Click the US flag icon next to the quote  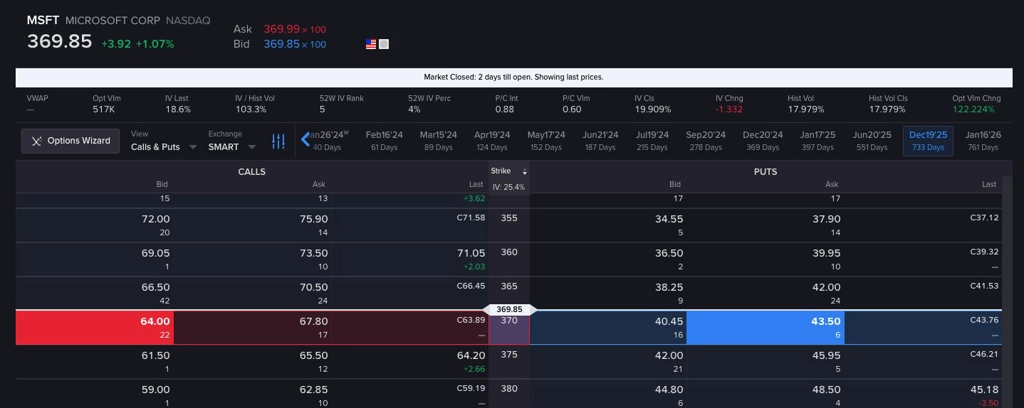point(371,44)
